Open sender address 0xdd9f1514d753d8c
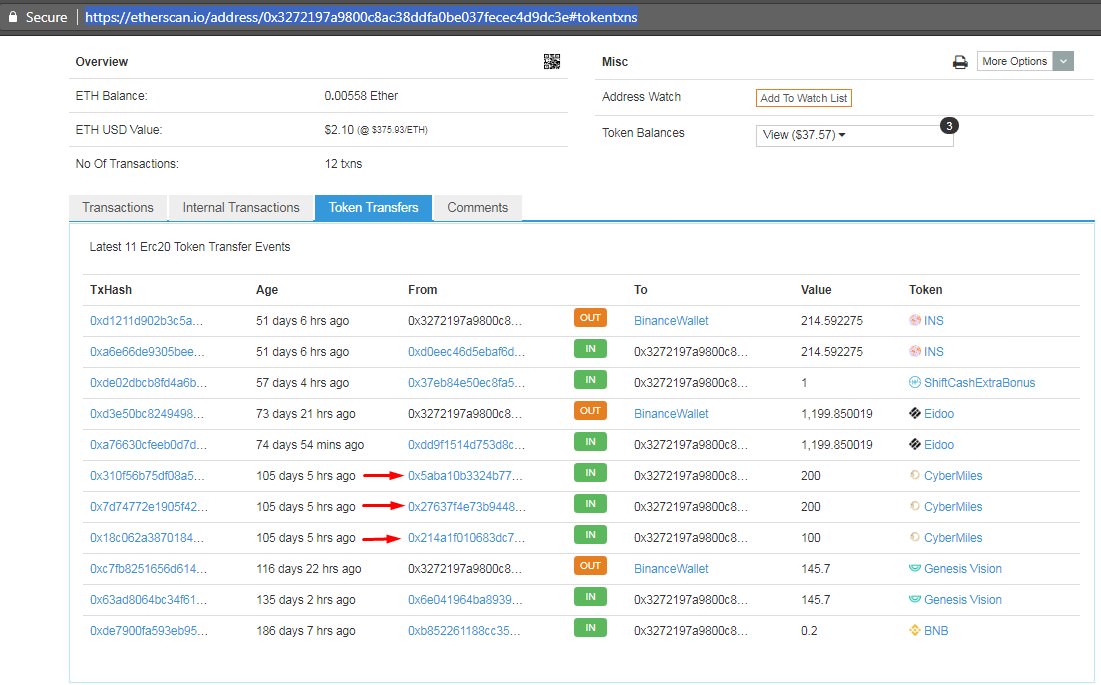The height and width of the screenshot is (685, 1101). coord(466,444)
